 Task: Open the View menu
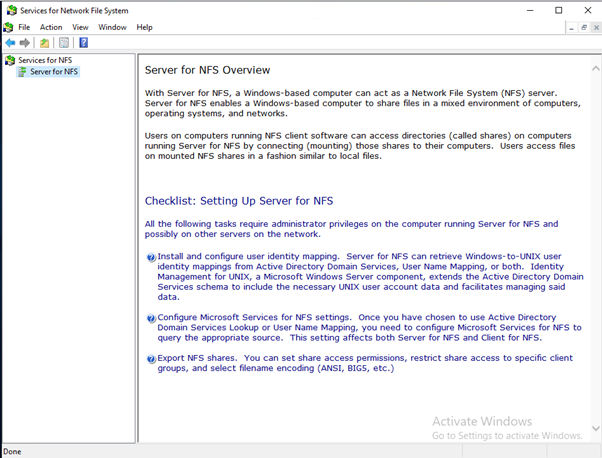(x=80, y=27)
